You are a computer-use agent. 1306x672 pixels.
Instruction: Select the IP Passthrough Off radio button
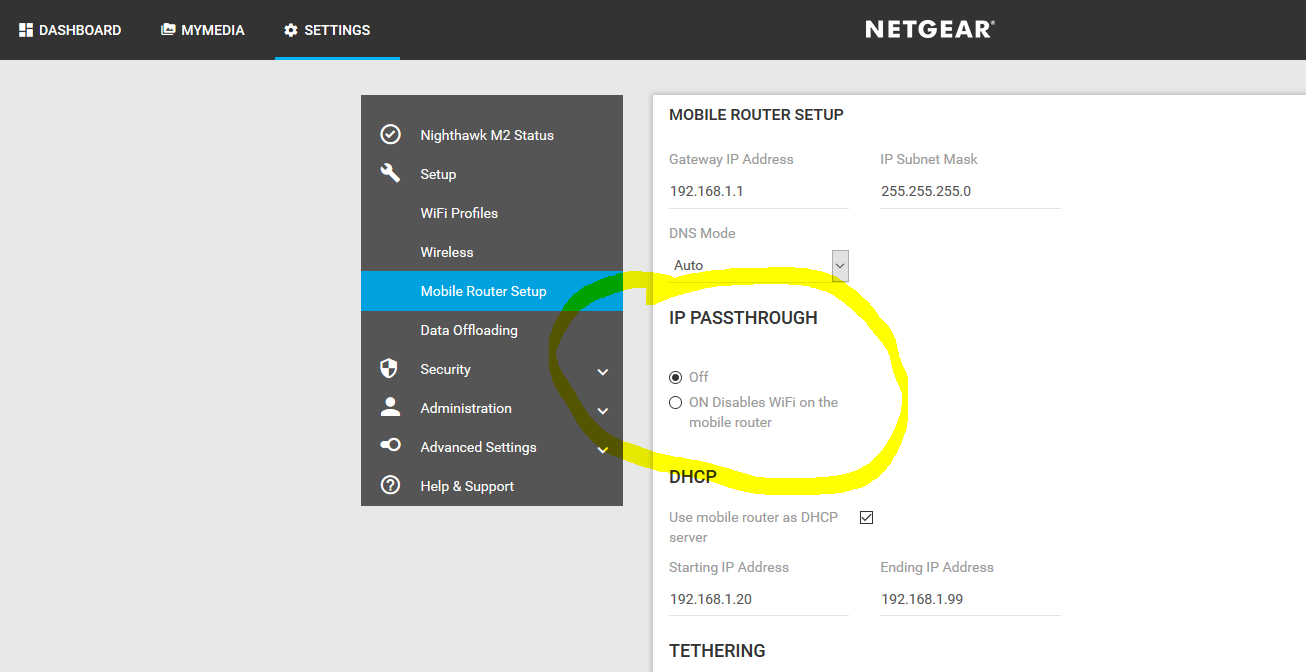pos(676,377)
